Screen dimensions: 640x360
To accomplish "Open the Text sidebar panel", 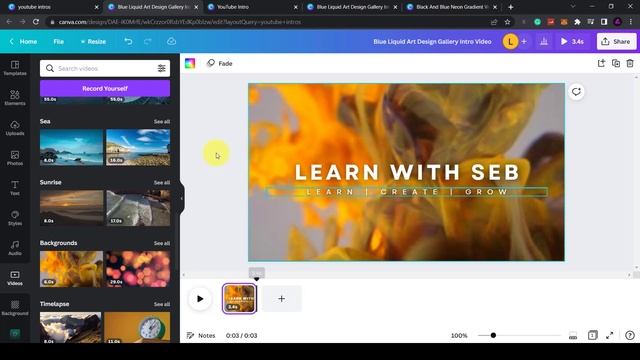I will (15, 188).
